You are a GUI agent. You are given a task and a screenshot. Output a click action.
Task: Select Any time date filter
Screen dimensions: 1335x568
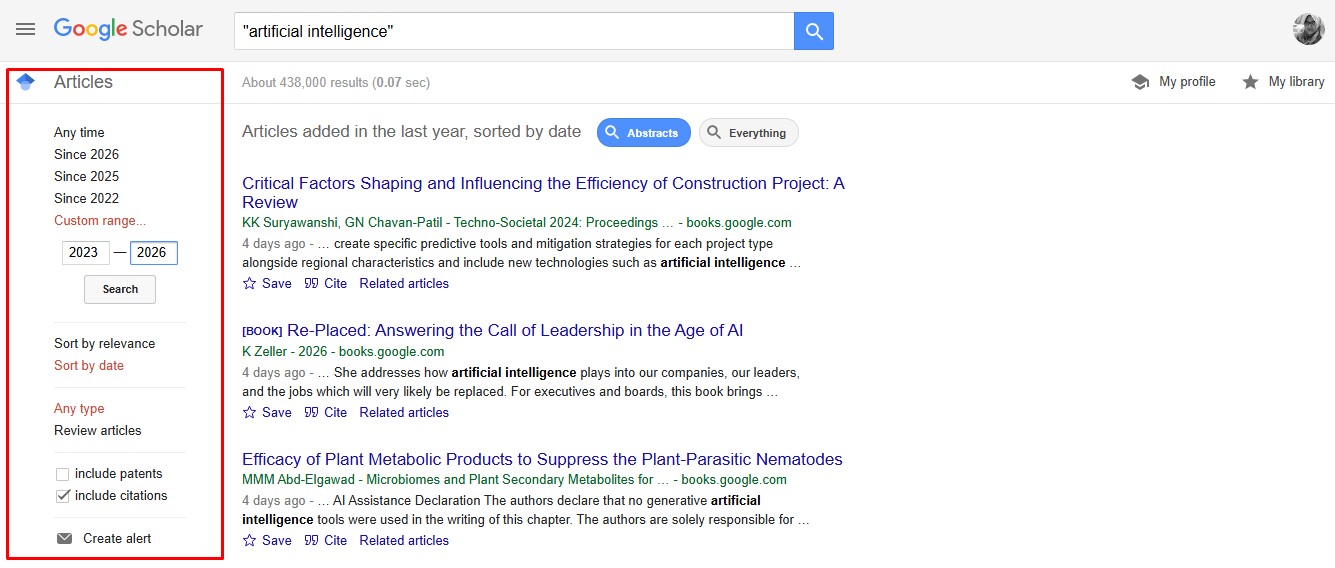pos(79,133)
